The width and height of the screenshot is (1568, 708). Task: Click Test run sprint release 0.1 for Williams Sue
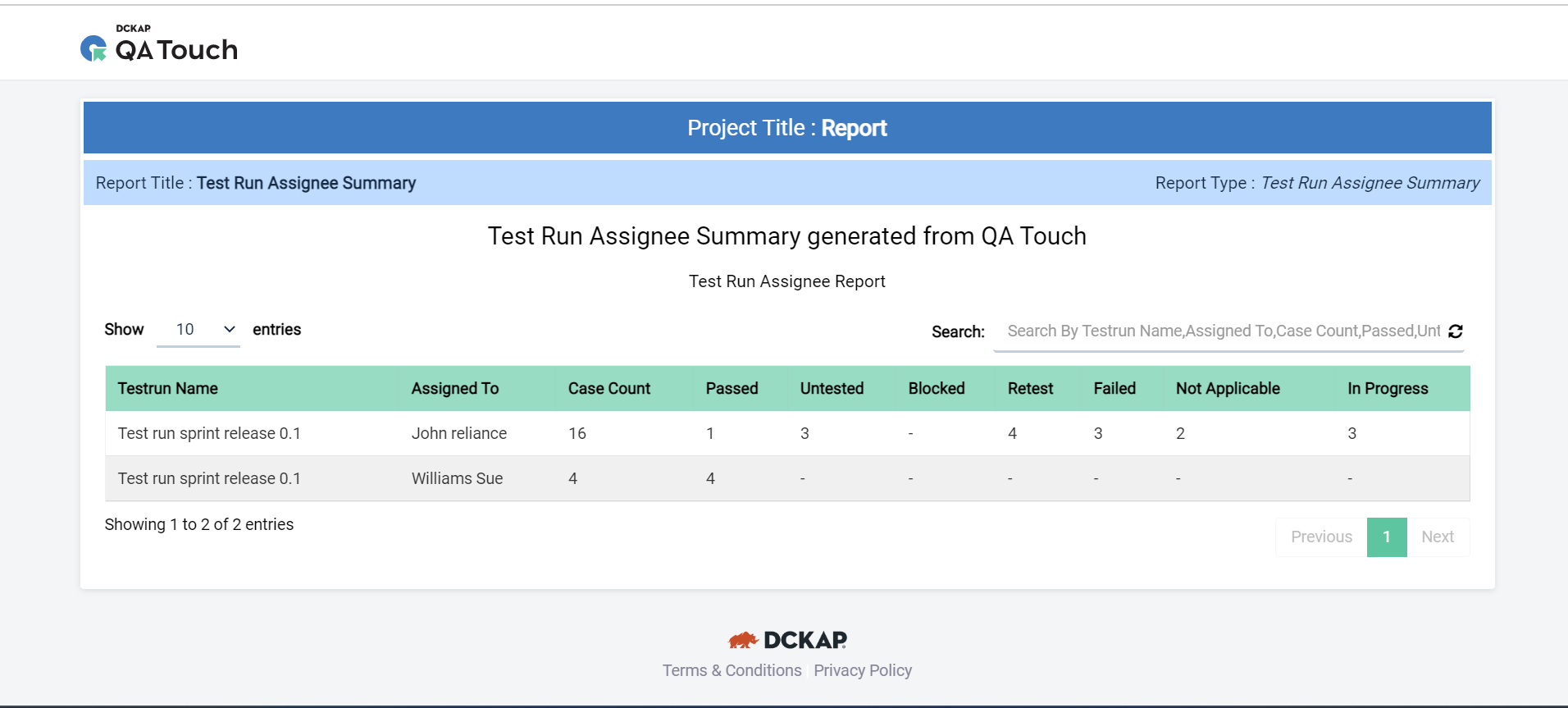209,479
